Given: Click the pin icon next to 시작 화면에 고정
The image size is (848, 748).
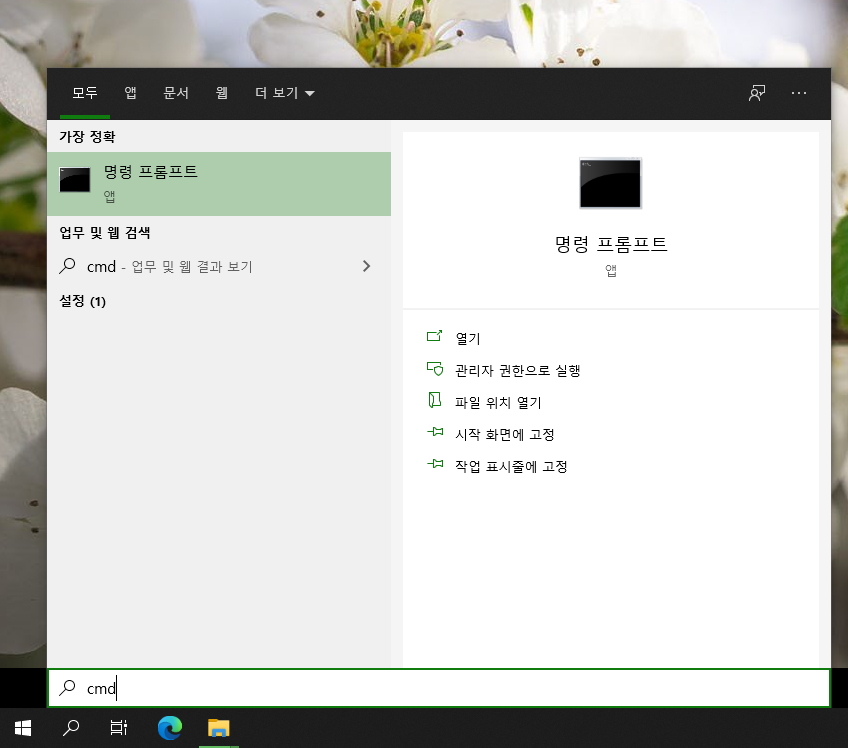Looking at the screenshot, I should (x=435, y=432).
